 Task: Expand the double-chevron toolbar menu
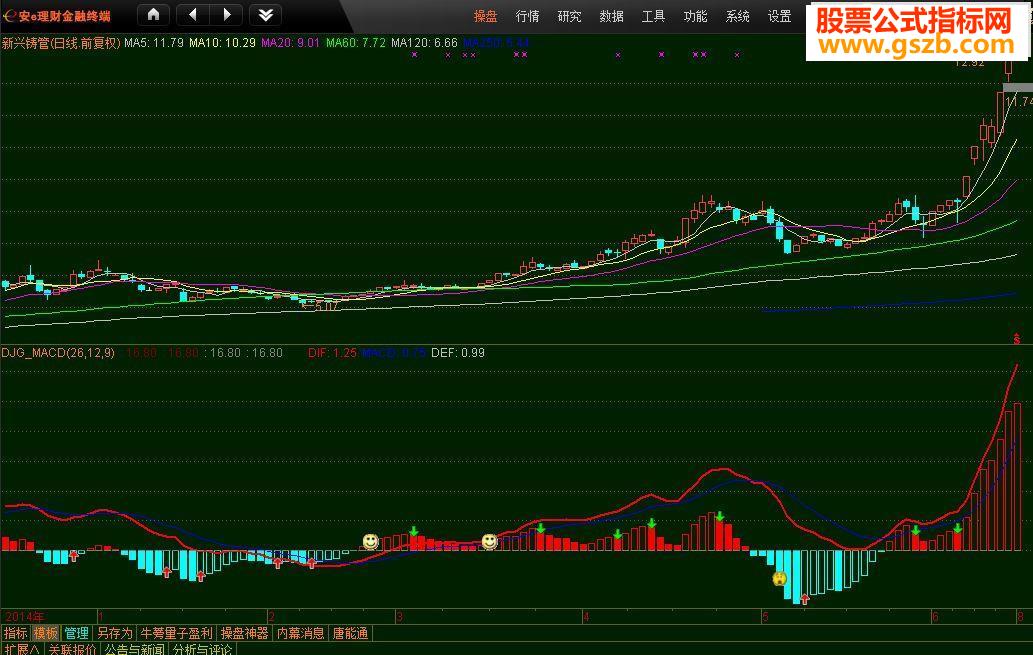[x=265, y=14]
